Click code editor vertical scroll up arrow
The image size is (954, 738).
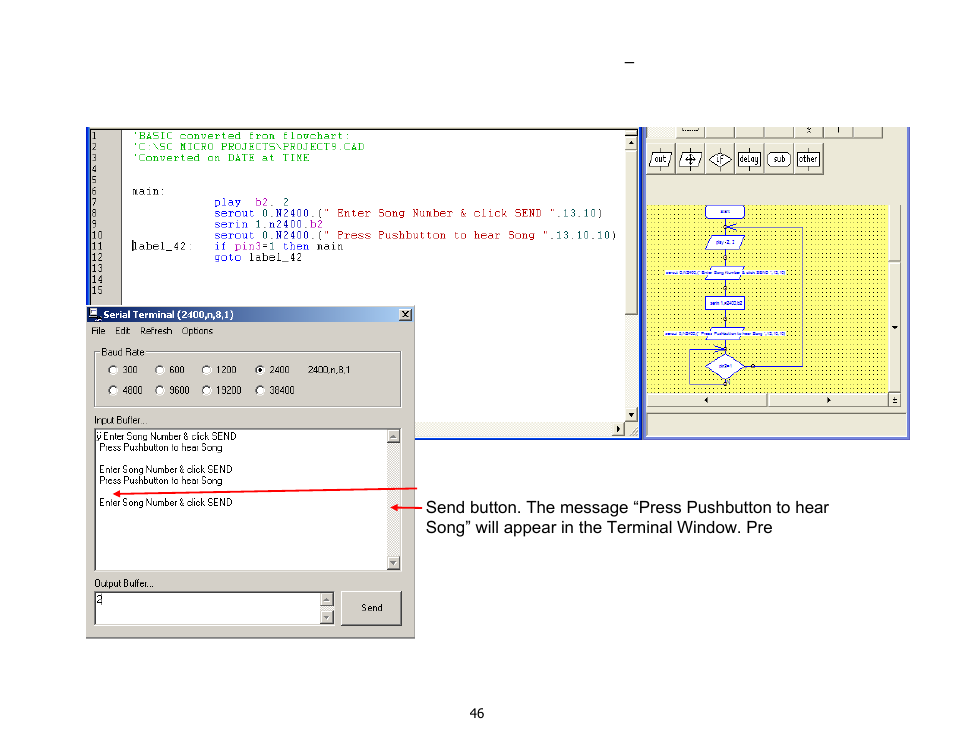pyautogui.click(x=631, y=143)
